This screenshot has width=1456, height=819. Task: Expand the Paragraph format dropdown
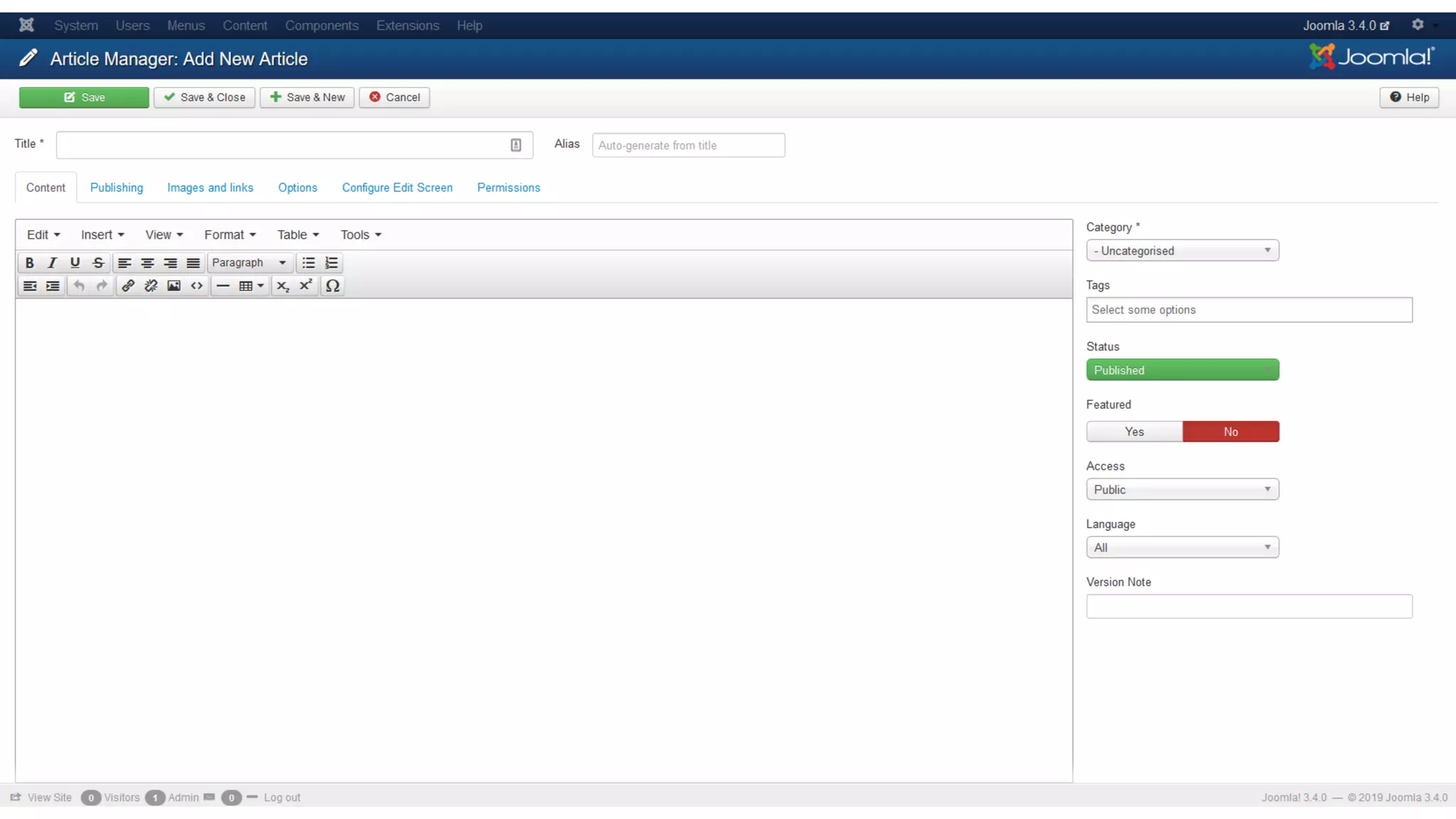click(x=249, y=263)
